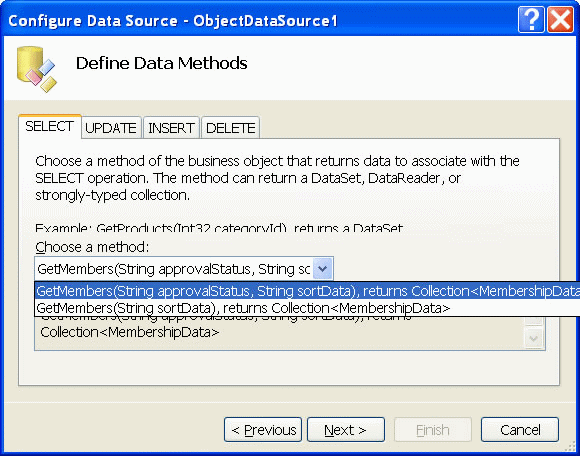
Task: Select the DELETE tab
Action: point(230,128)
